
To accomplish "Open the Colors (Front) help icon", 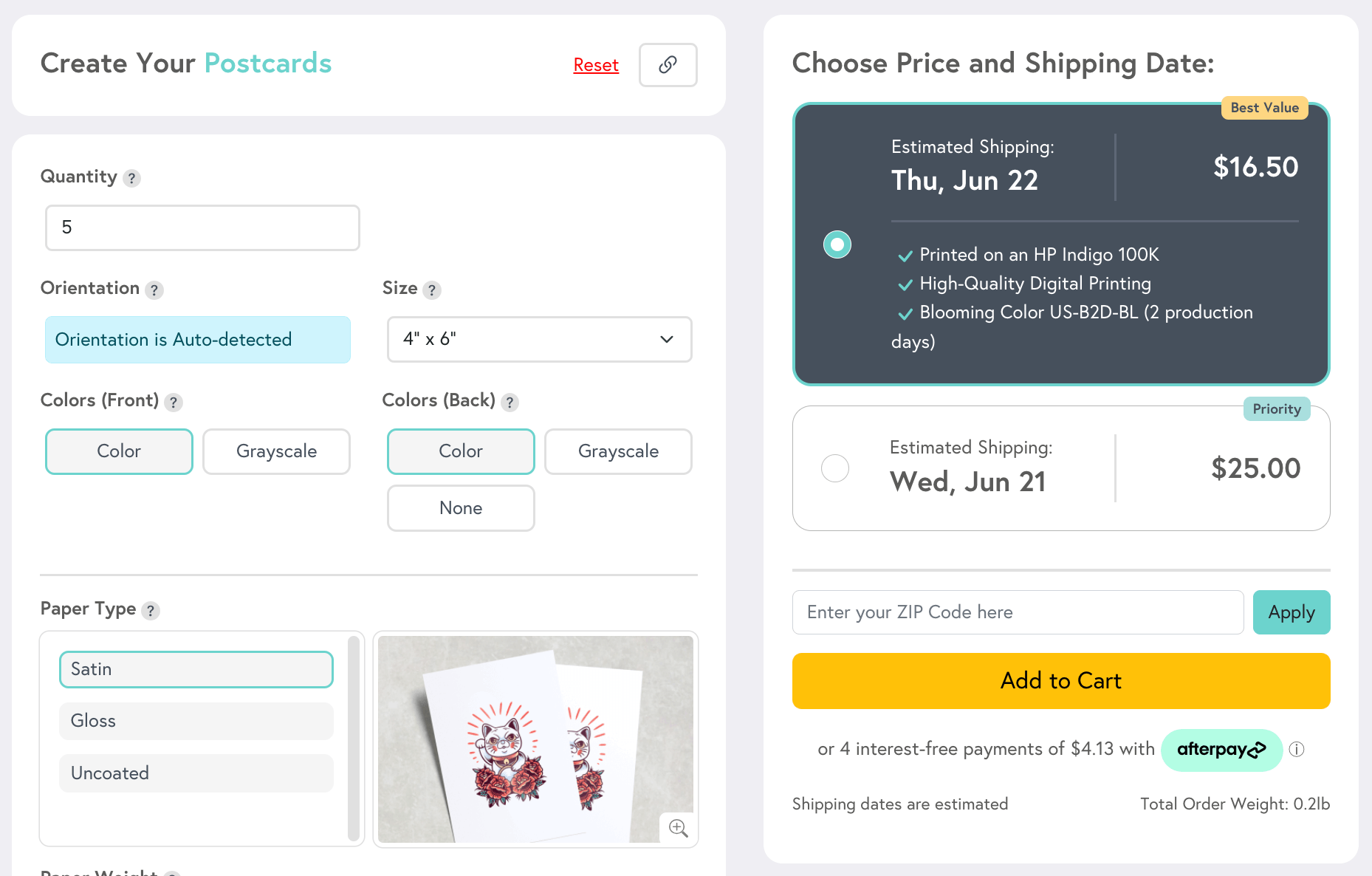I will tap(174, 403).
